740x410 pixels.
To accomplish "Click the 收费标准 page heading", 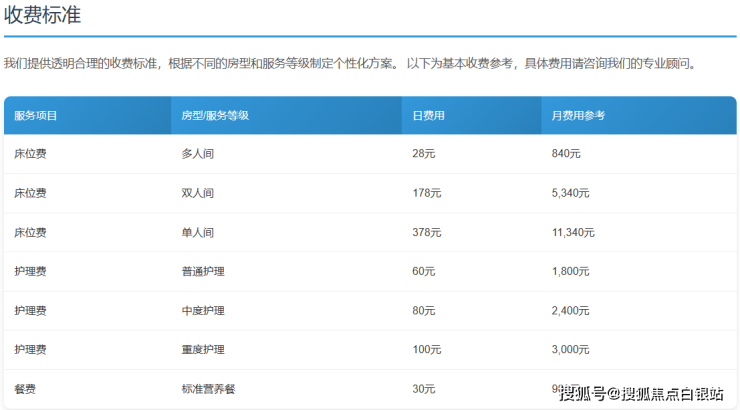I will click(43, 16).
